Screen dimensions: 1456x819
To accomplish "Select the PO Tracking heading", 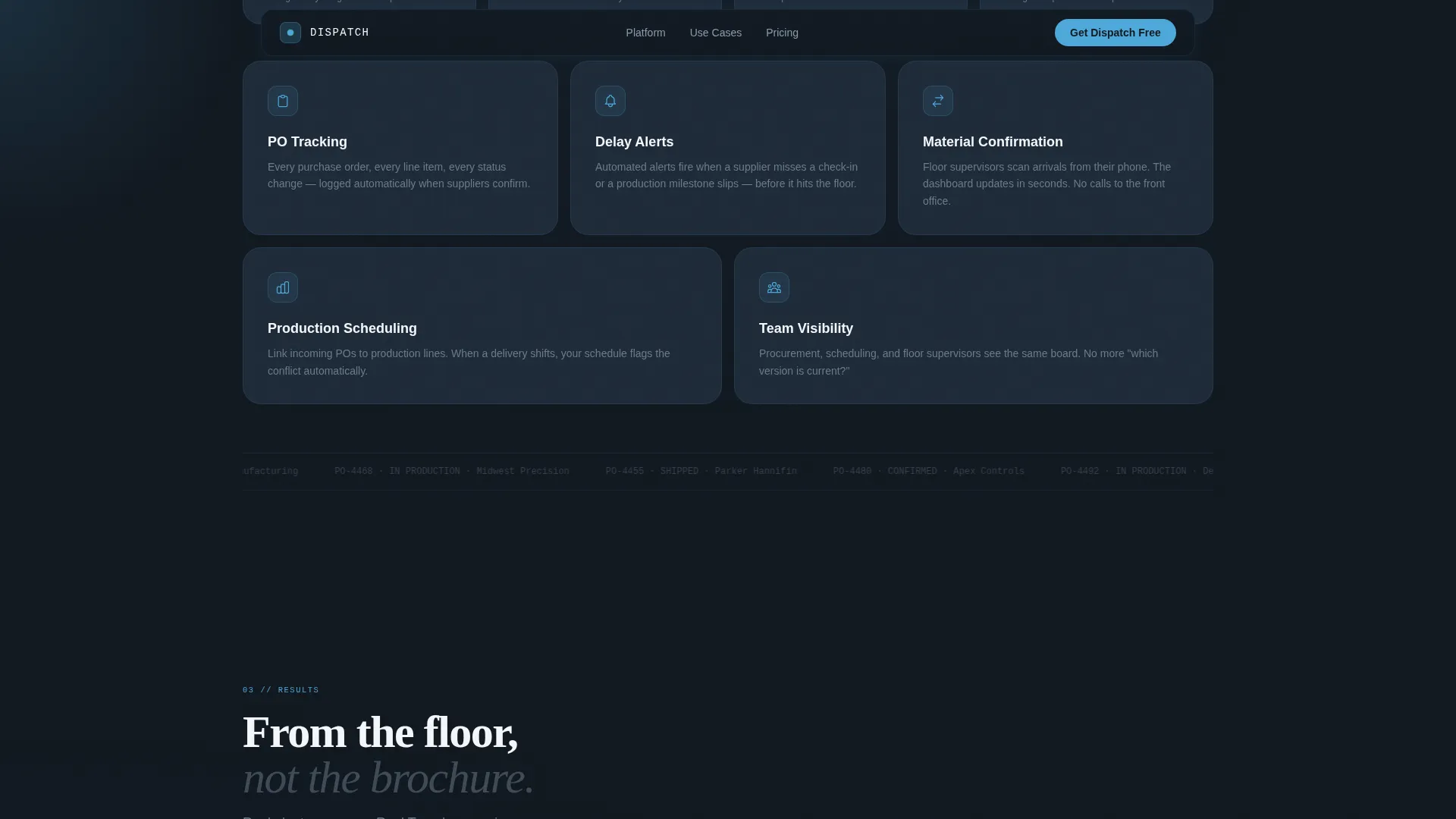I will click(x=307, y=142).
